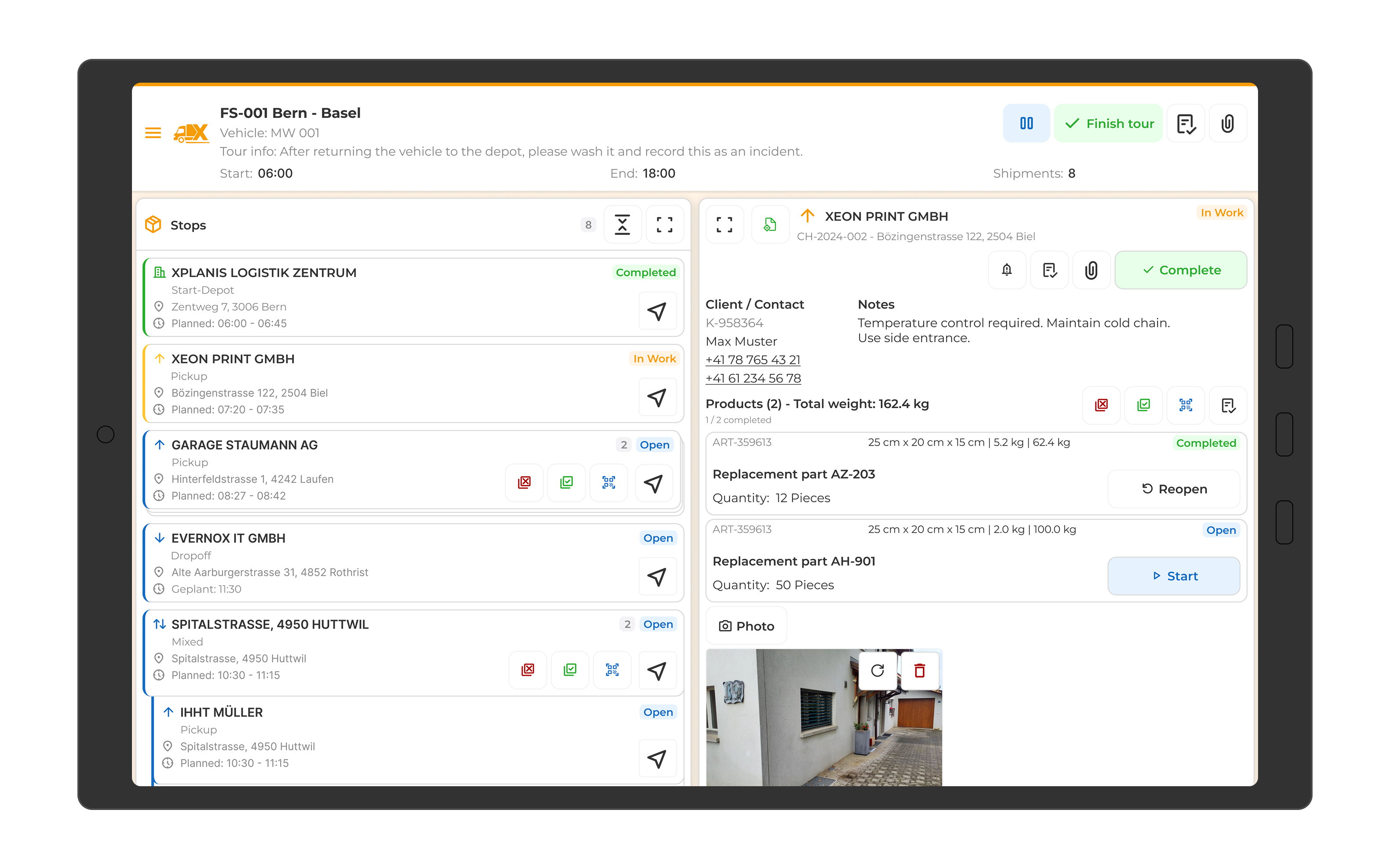Reload the stop photo
This screenshot has height=868, width=1390.
[877, 671]
